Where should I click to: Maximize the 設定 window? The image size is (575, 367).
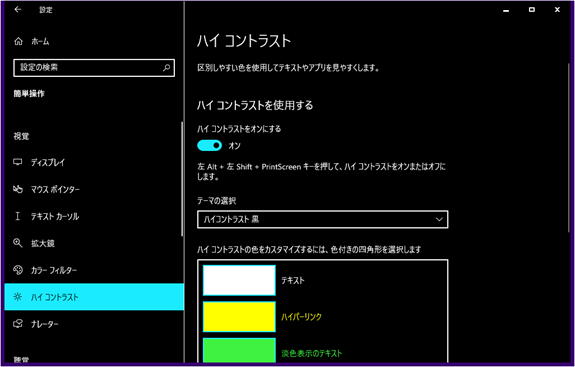(532, 10)
